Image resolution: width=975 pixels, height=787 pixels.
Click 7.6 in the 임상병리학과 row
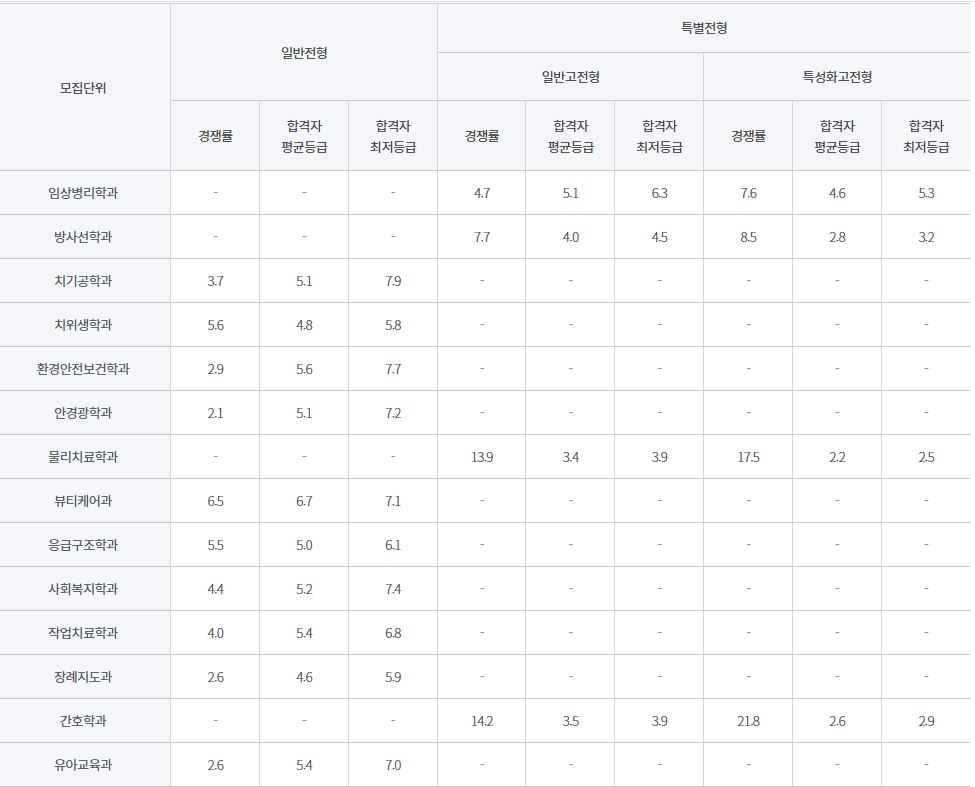(x=748, y=193)
